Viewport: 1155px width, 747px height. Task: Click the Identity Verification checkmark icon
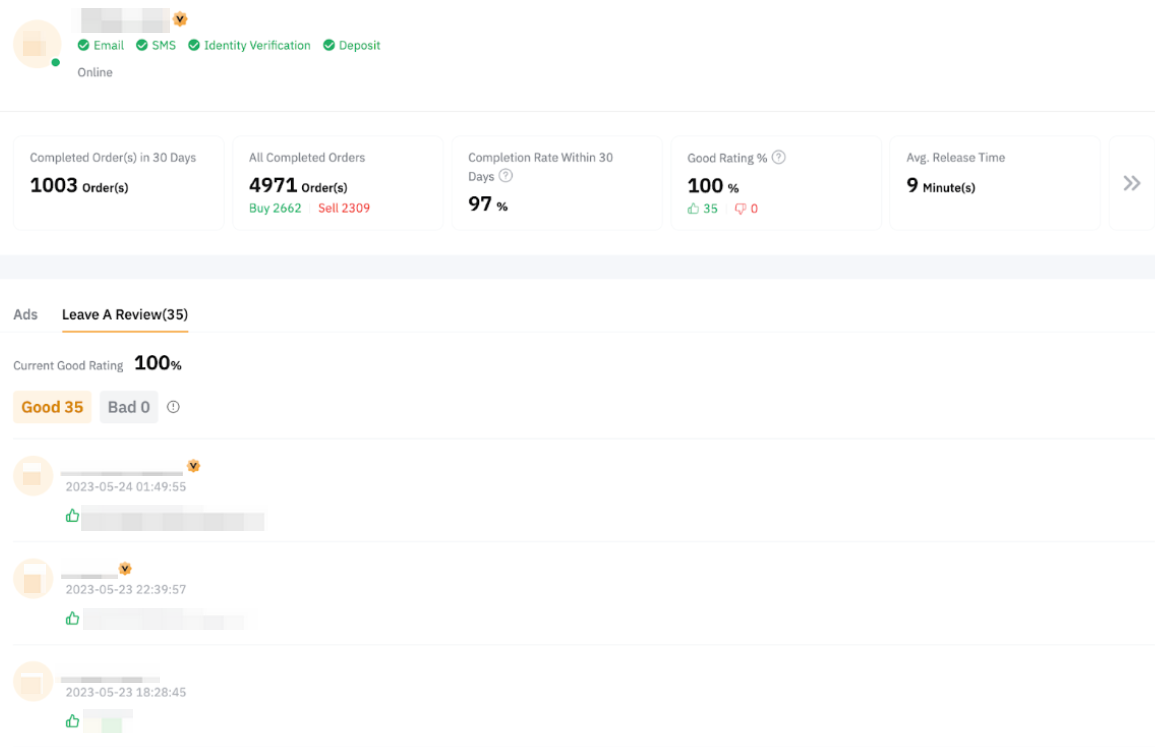click(x=194, y=46)
